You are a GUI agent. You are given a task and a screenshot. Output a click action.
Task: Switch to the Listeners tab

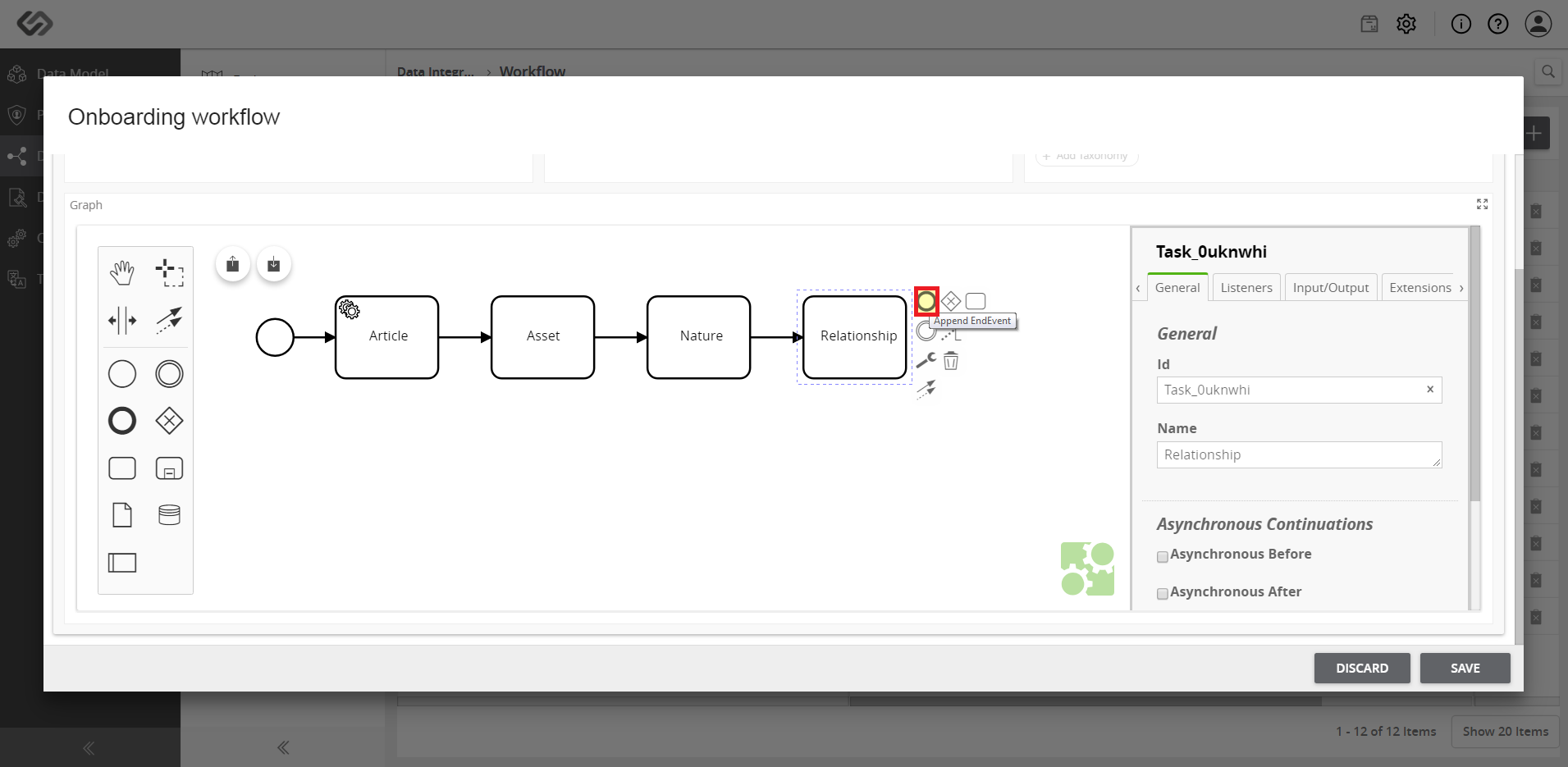coord(1246,287)
